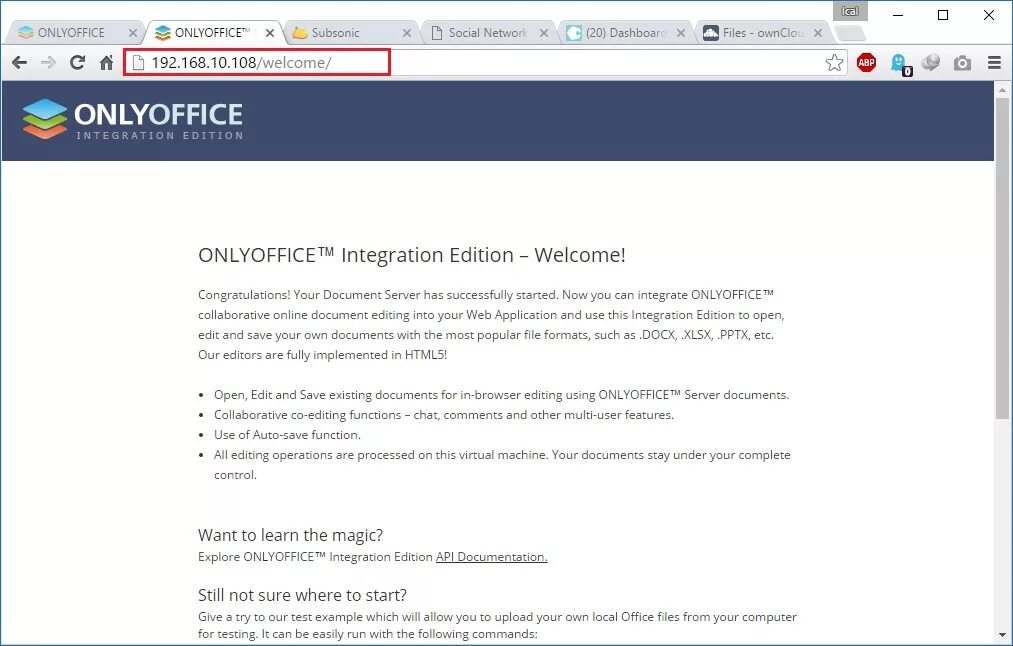Open the API Documentation link
This screenshot has height=646, width=1013.
492,557
